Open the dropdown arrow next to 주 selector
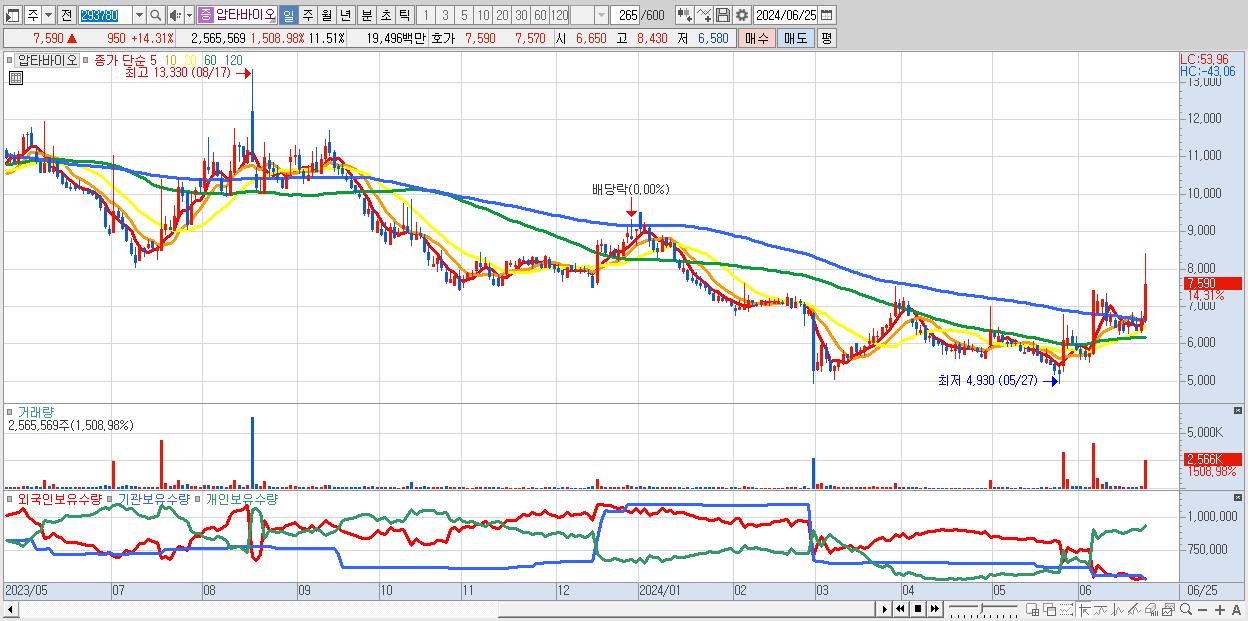 48,15
